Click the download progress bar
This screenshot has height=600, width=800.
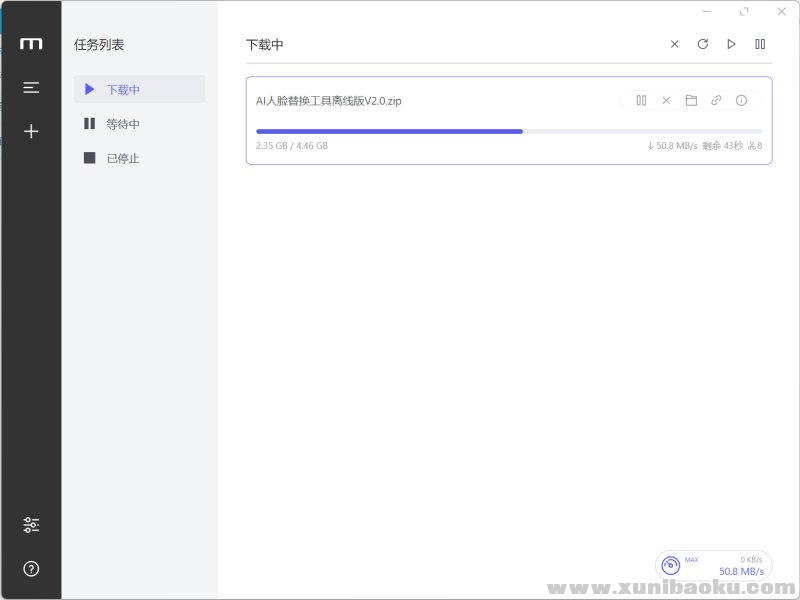click(x=508, y=131)
